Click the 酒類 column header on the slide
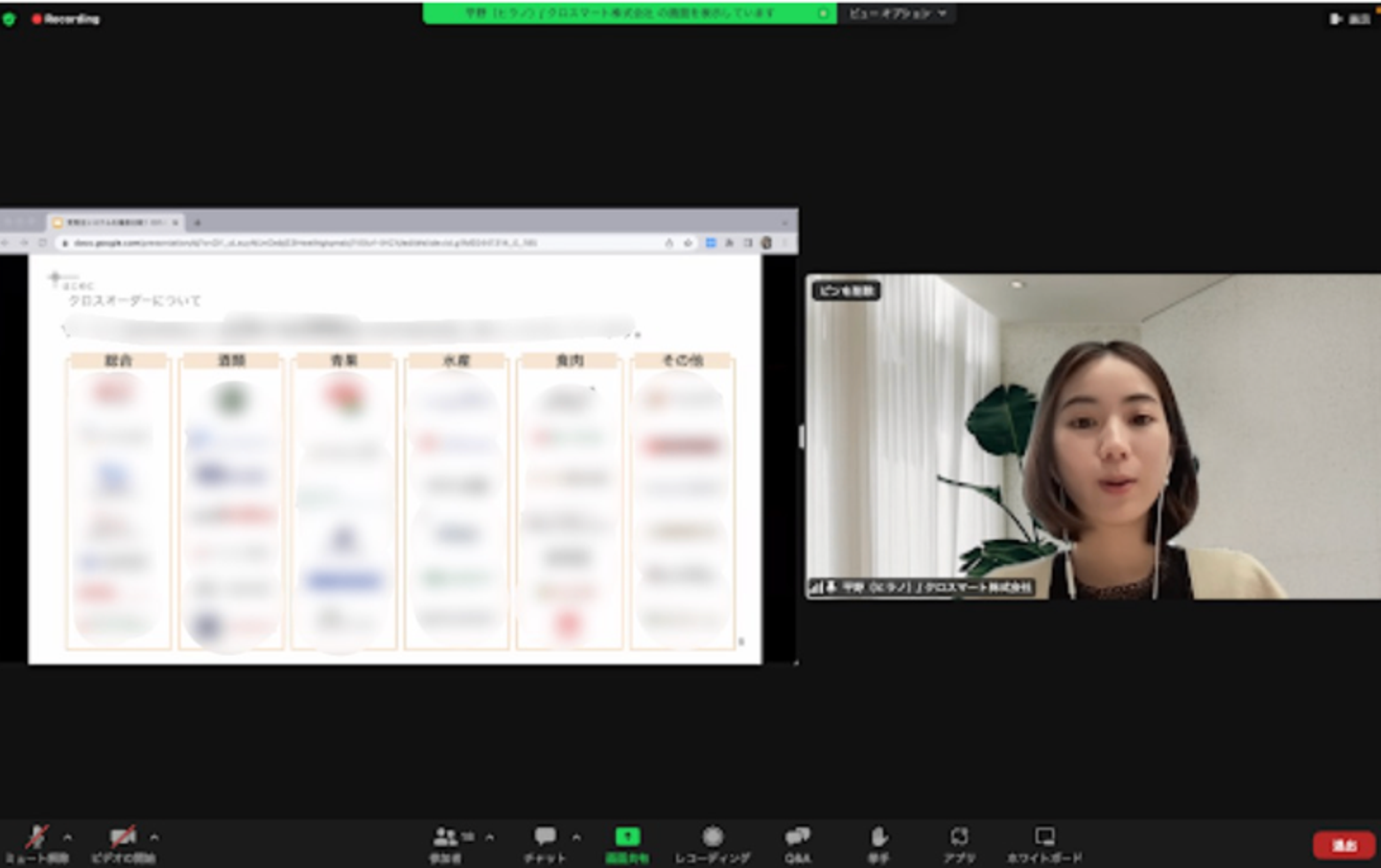 coord(231,361)
